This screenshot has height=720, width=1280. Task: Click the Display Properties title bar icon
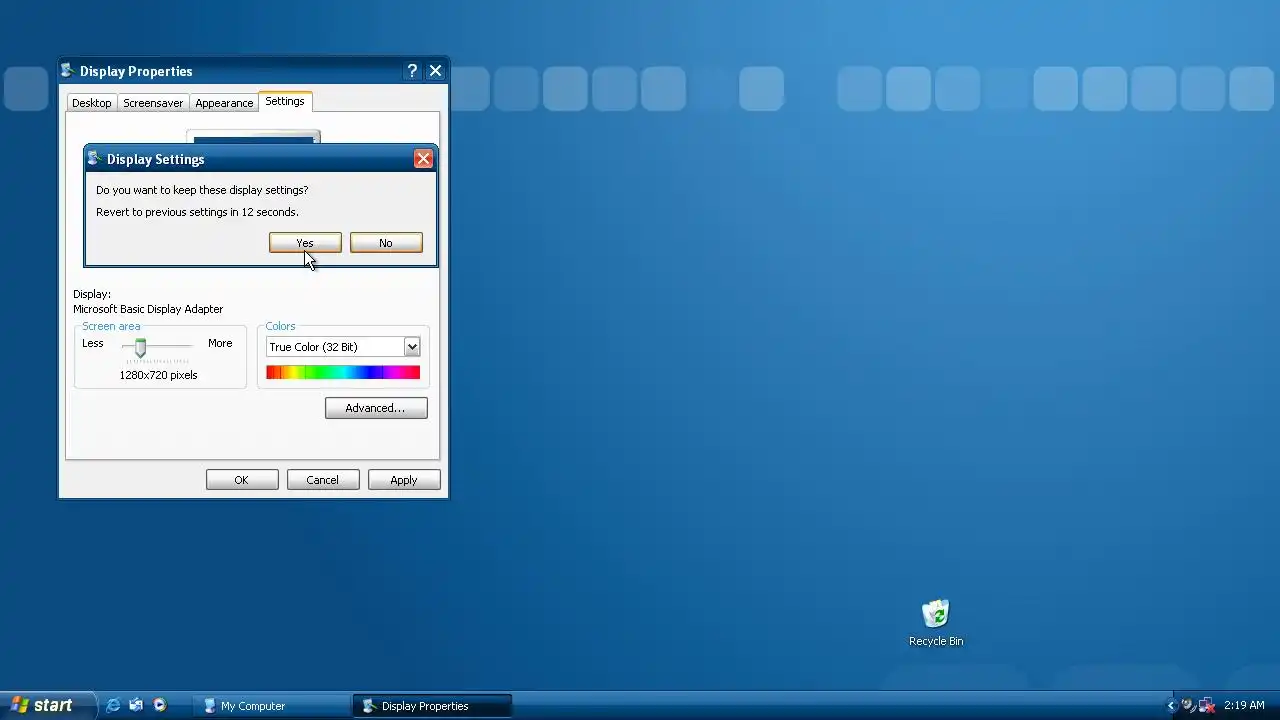point(67,70)
